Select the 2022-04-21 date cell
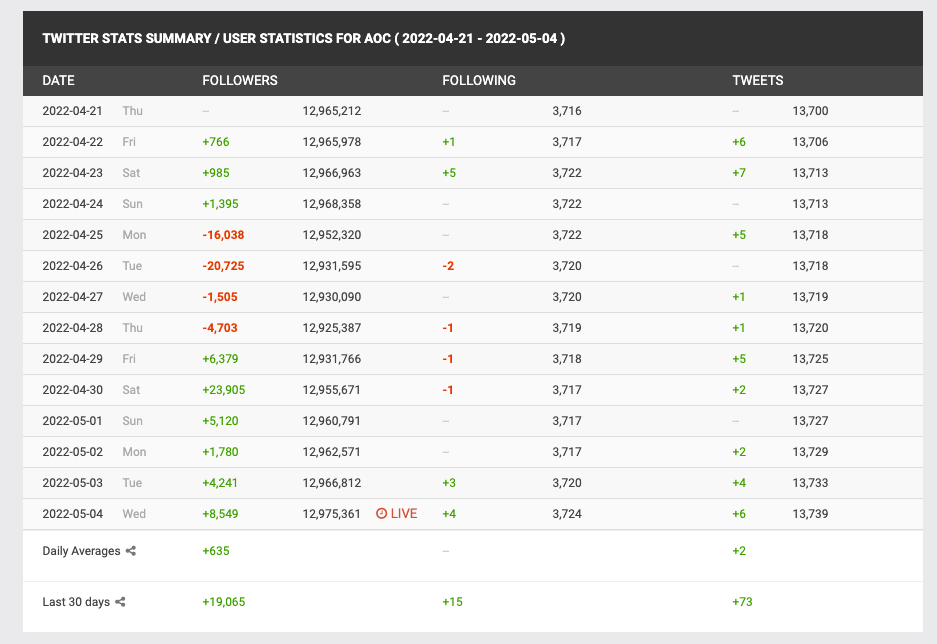 [x=72, y=111]
